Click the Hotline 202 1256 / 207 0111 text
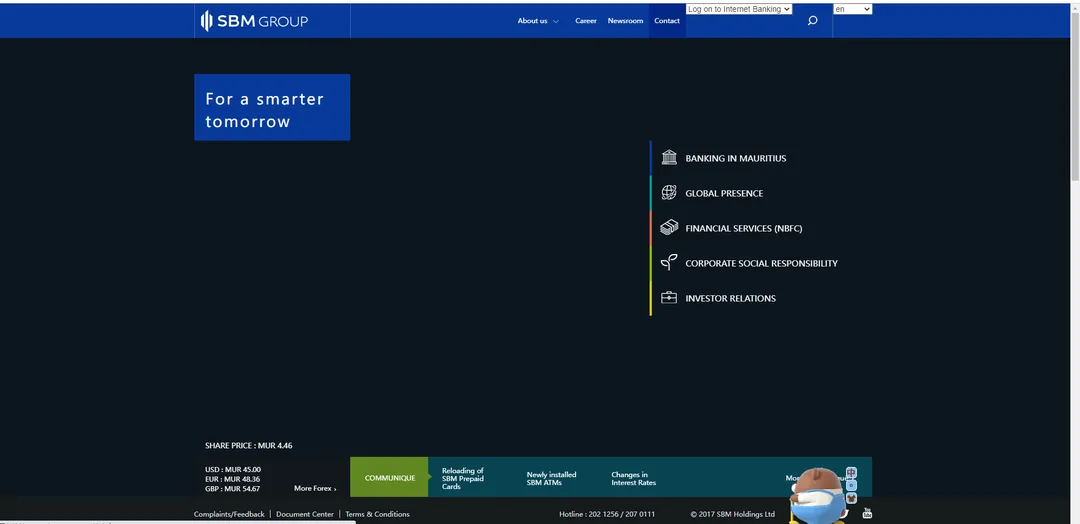The width and height of the screenshot is (1080, 524). pyautogui.click(x=607, y=514)
